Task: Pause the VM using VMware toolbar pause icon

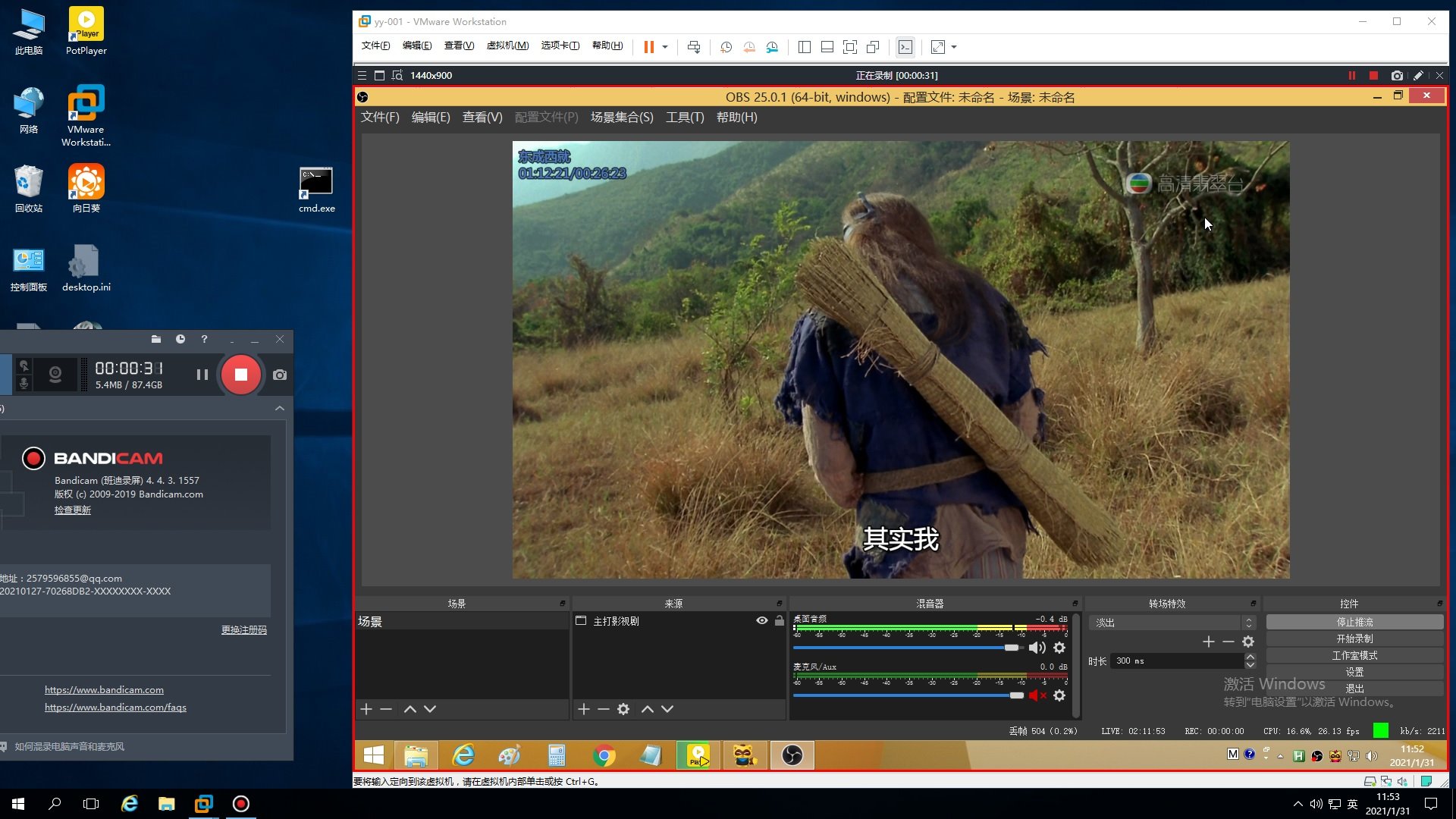Action: coord(648,47)
